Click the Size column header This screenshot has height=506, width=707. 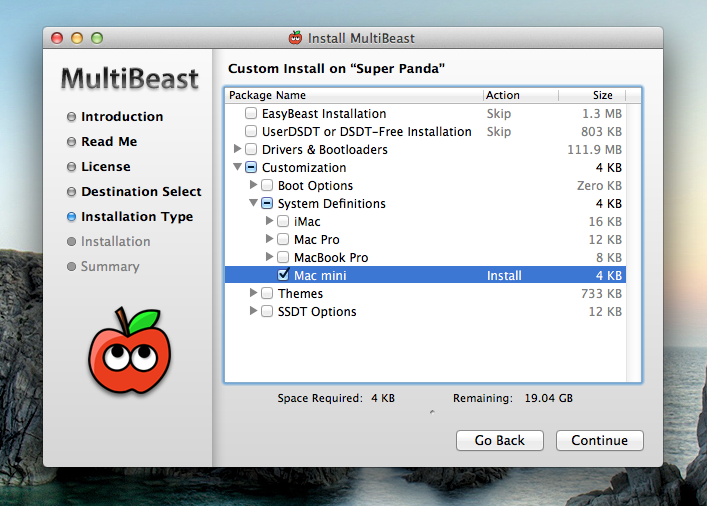[592, 95]
